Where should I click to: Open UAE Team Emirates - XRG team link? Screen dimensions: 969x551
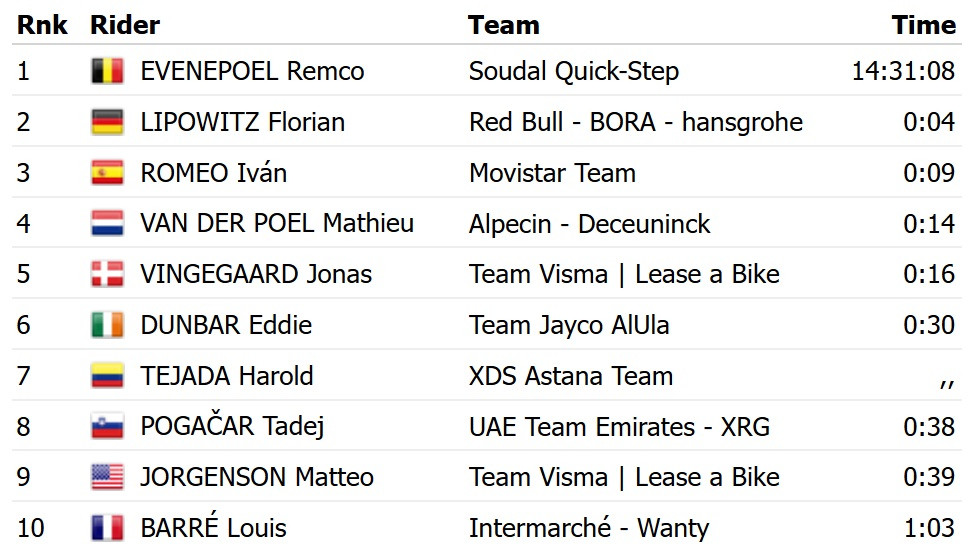coord(619,427)
